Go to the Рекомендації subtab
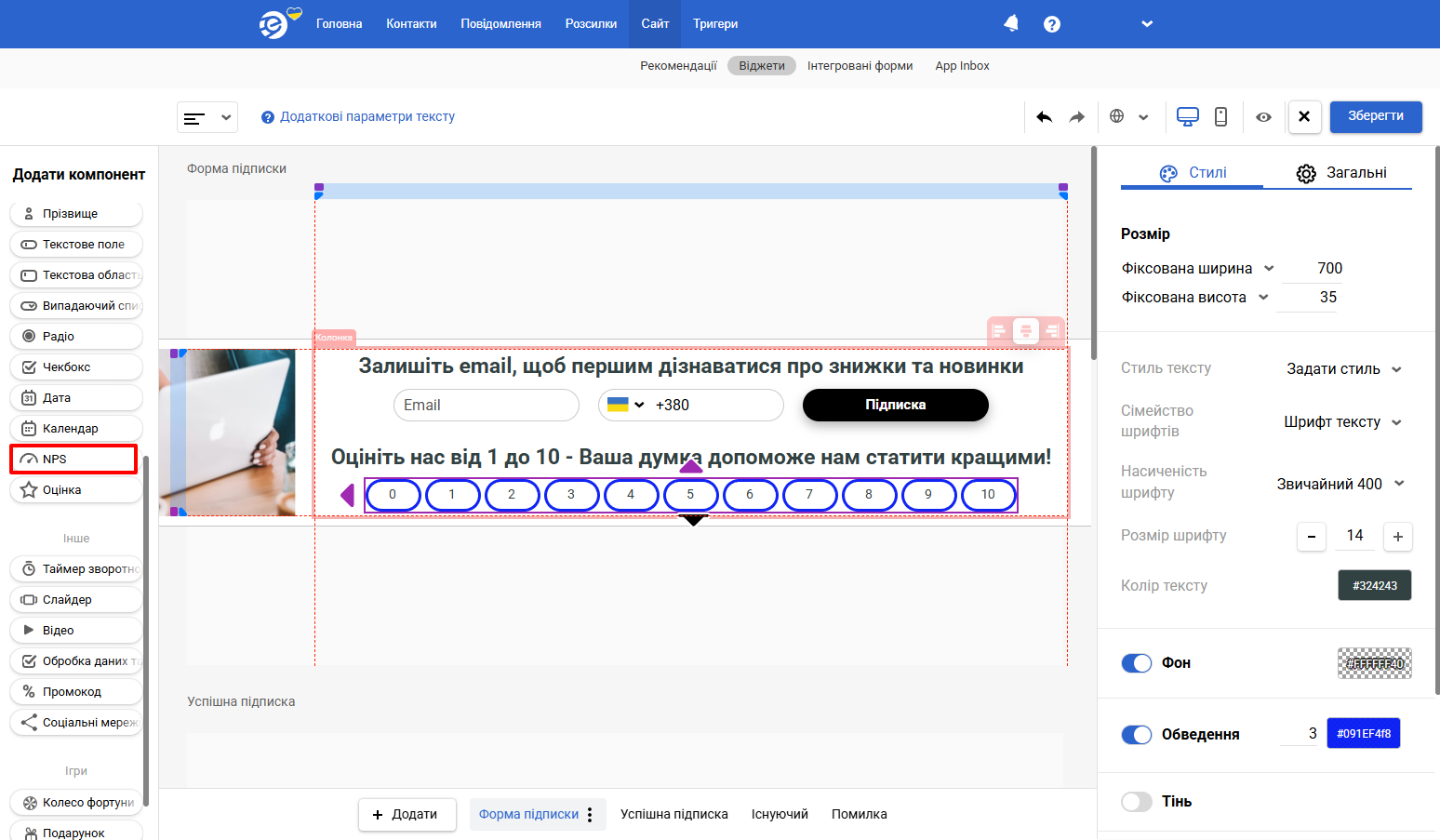This screenshot has width=1440, height=840. [x=678, y=66]
